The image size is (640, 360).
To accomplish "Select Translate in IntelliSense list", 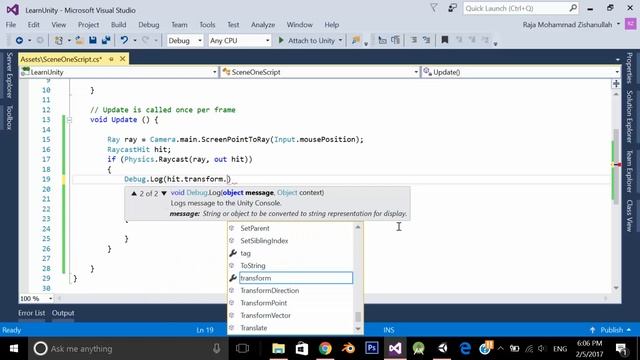I will click(290, 328).
